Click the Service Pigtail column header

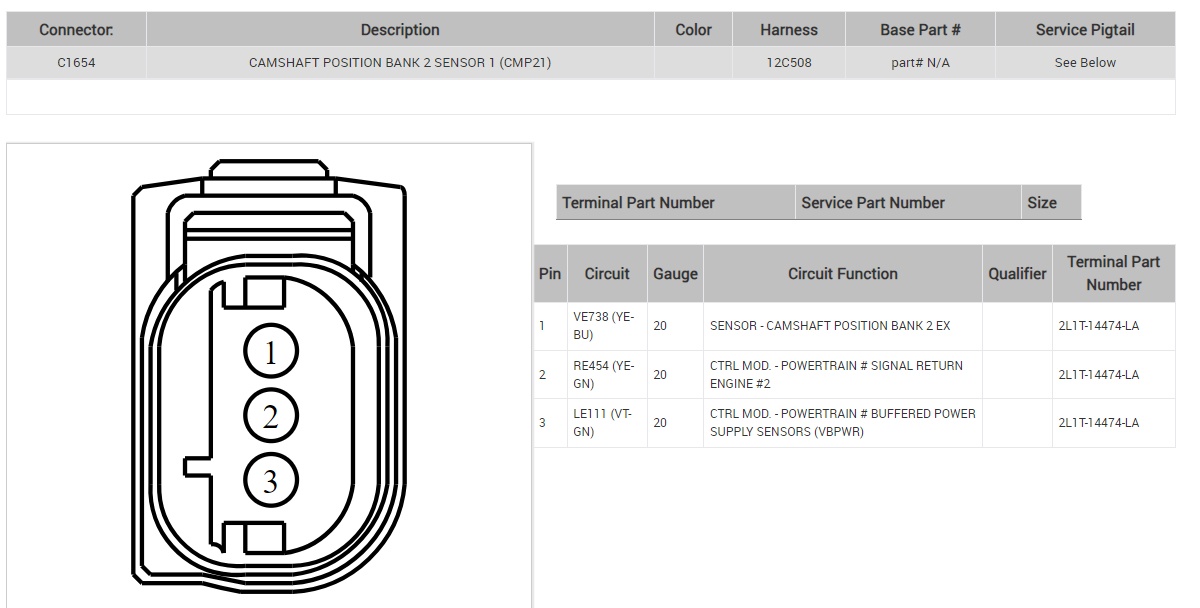pyautogui.click(x=1085, y=29)
